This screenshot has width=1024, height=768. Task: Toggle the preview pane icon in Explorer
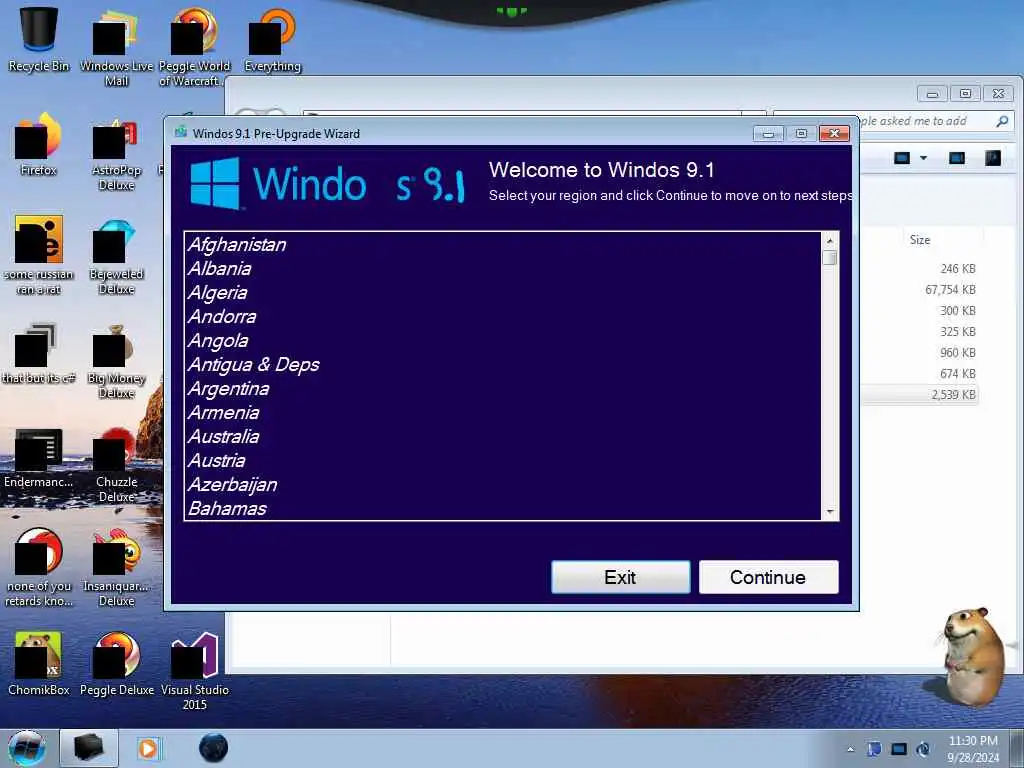click(x=957, y=158)
